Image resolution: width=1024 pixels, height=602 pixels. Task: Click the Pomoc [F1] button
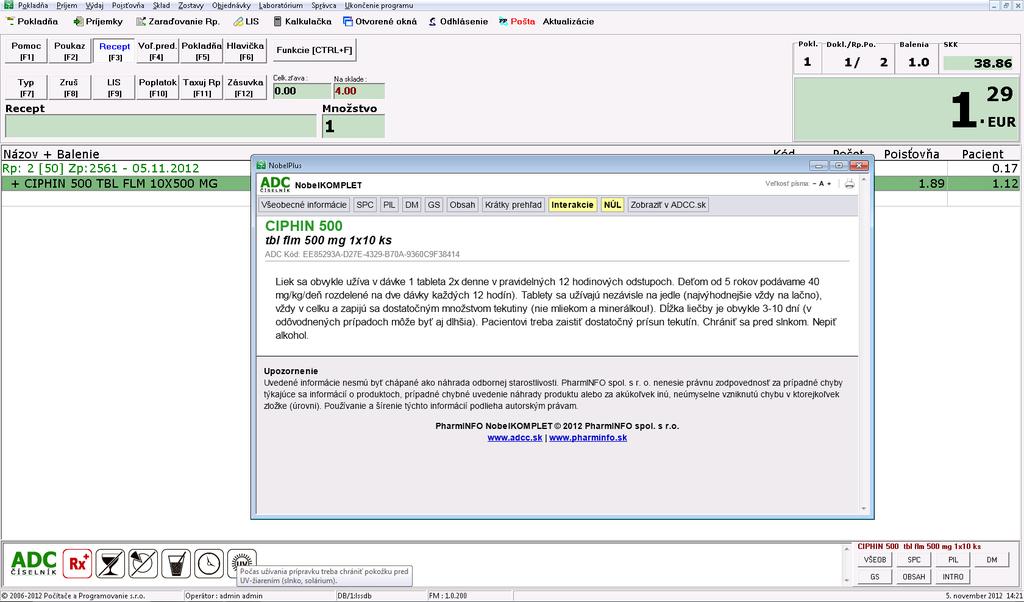point(26,51)
